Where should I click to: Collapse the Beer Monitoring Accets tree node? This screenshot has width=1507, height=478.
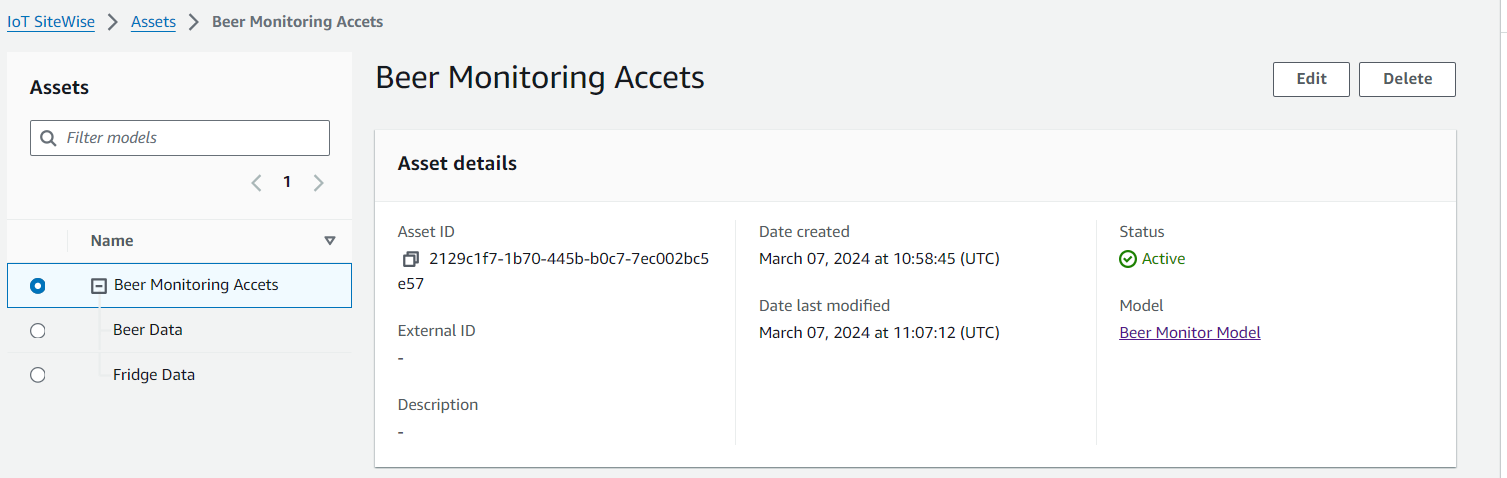pyautogui.click(x=98, y=286)
